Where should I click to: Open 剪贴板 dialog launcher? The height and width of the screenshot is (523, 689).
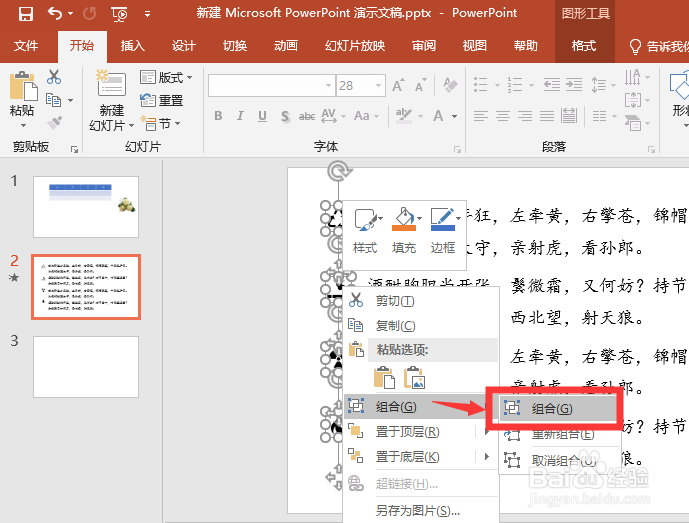click(x=75, y=149)
